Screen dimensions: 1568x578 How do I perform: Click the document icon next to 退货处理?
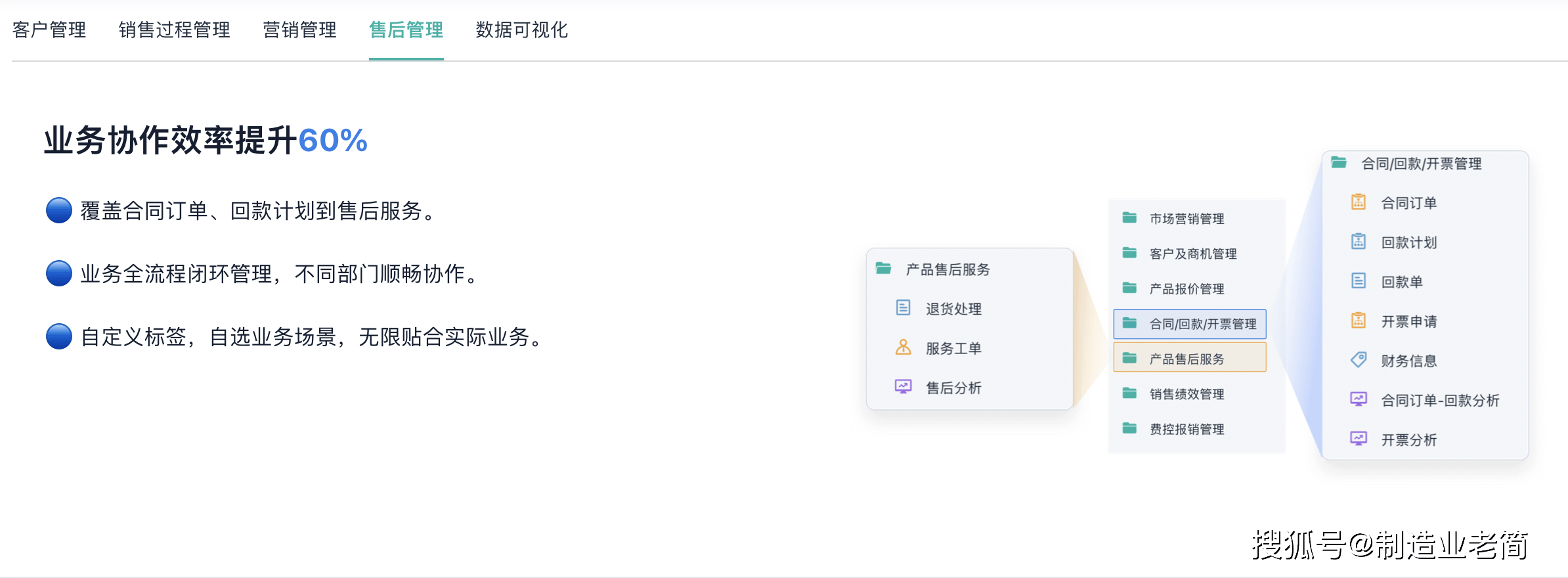point(904,307)
